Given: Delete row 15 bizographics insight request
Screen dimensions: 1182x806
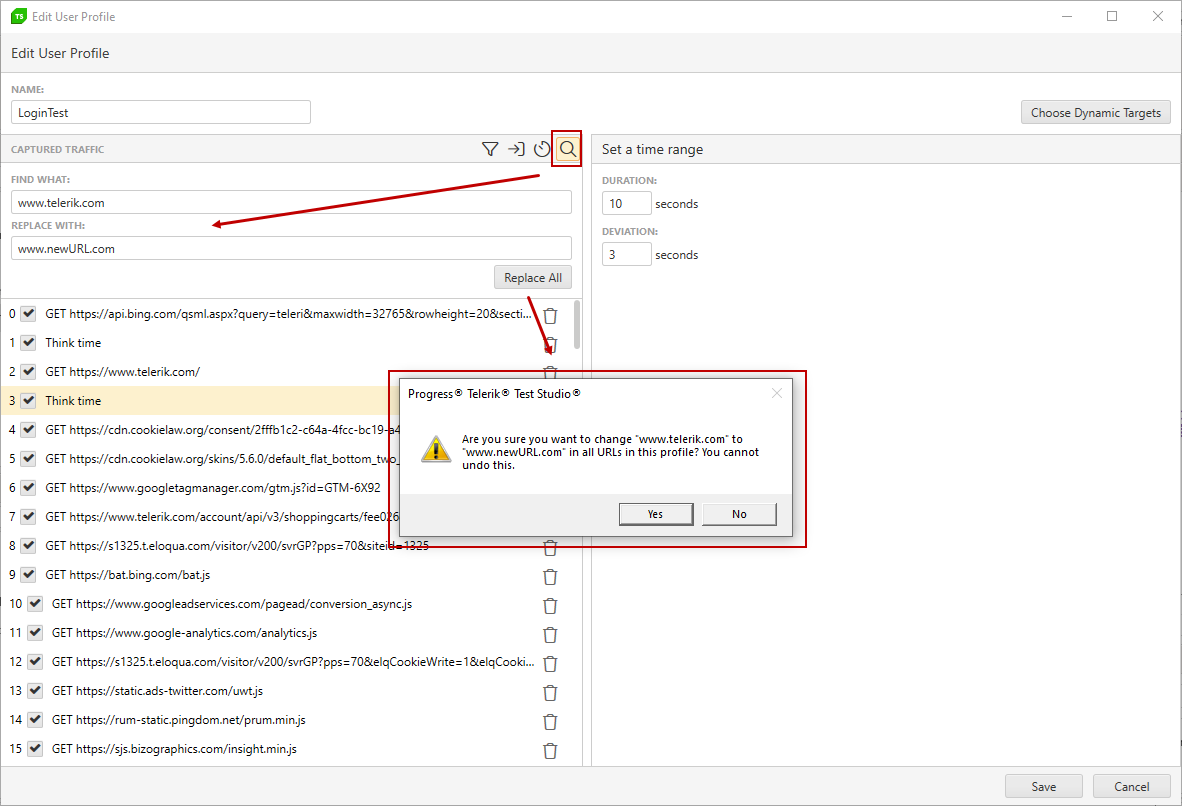Looking at the screenshot, I should [550, 751].
